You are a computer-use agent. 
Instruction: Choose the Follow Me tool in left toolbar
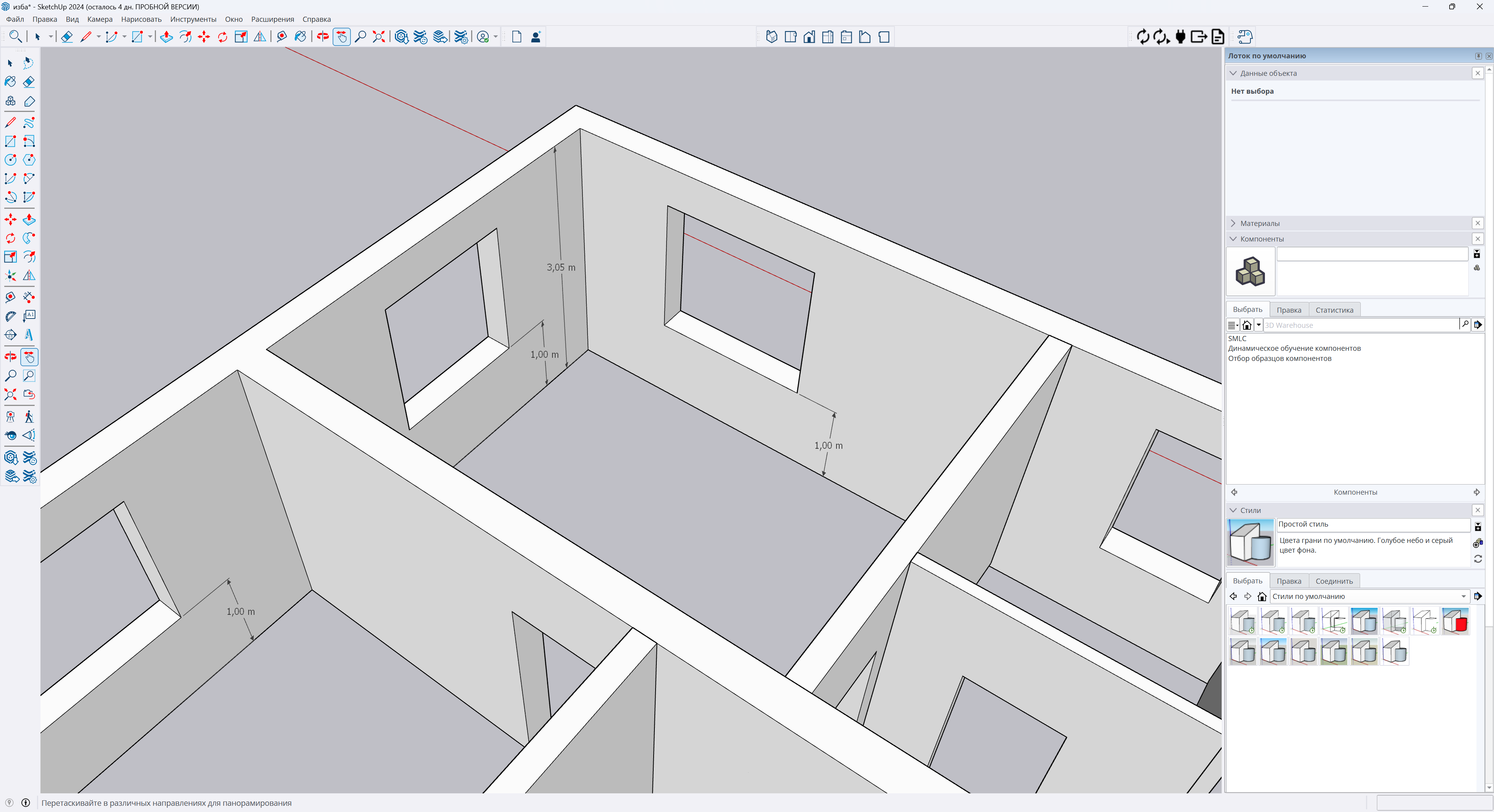(x=29, y=238)
